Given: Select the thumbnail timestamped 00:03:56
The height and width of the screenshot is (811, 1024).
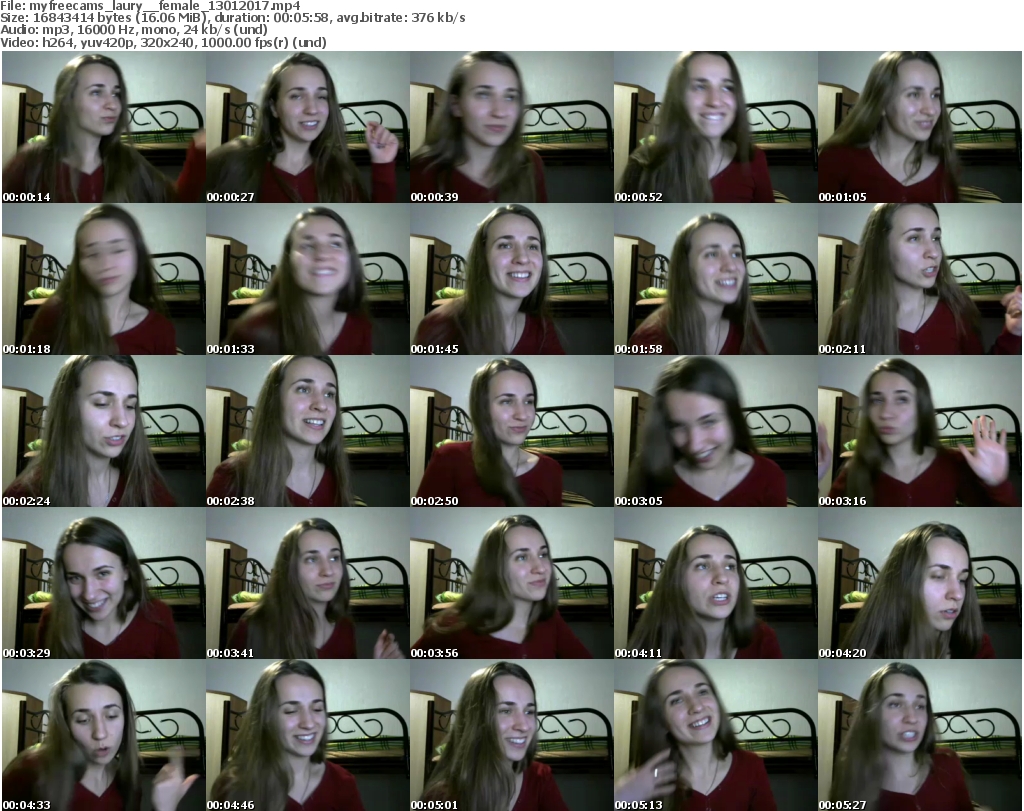Looking at the screenshot, I should click(511, 583).
